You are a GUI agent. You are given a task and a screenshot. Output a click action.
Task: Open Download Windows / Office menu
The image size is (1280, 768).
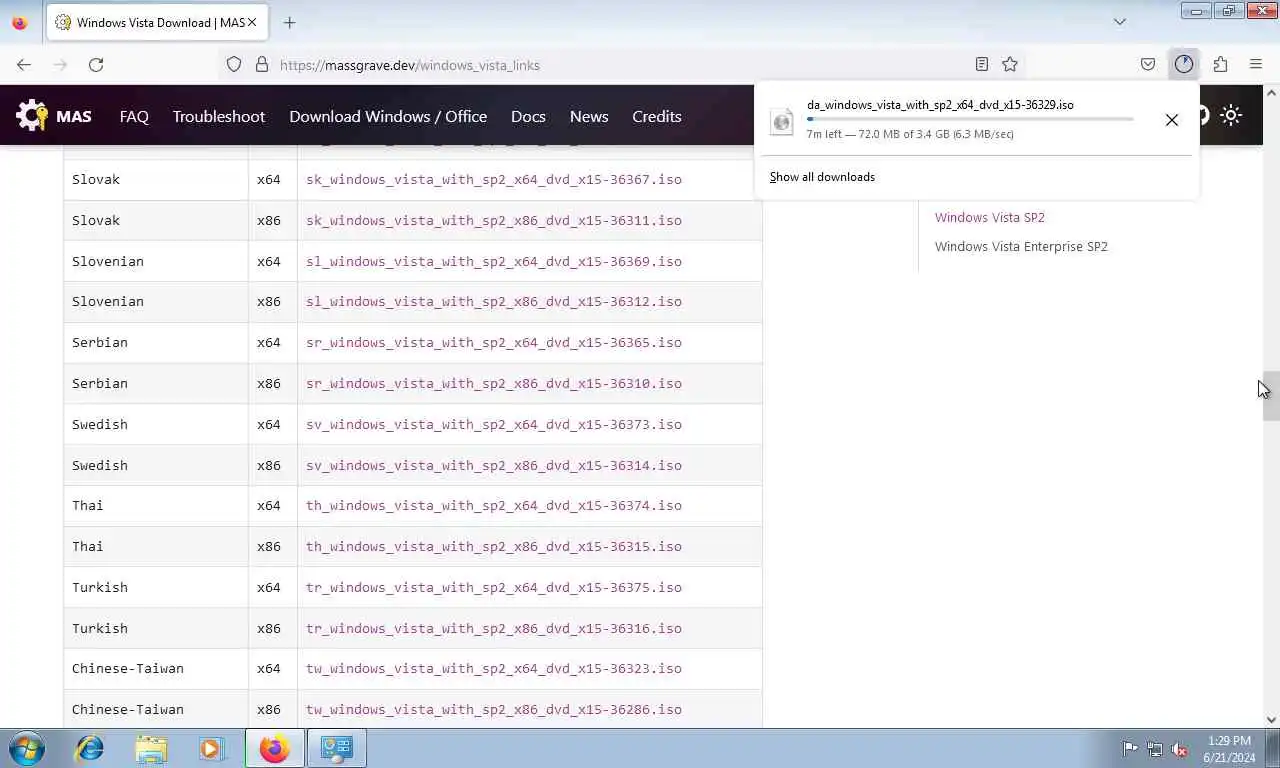point(388,116)
